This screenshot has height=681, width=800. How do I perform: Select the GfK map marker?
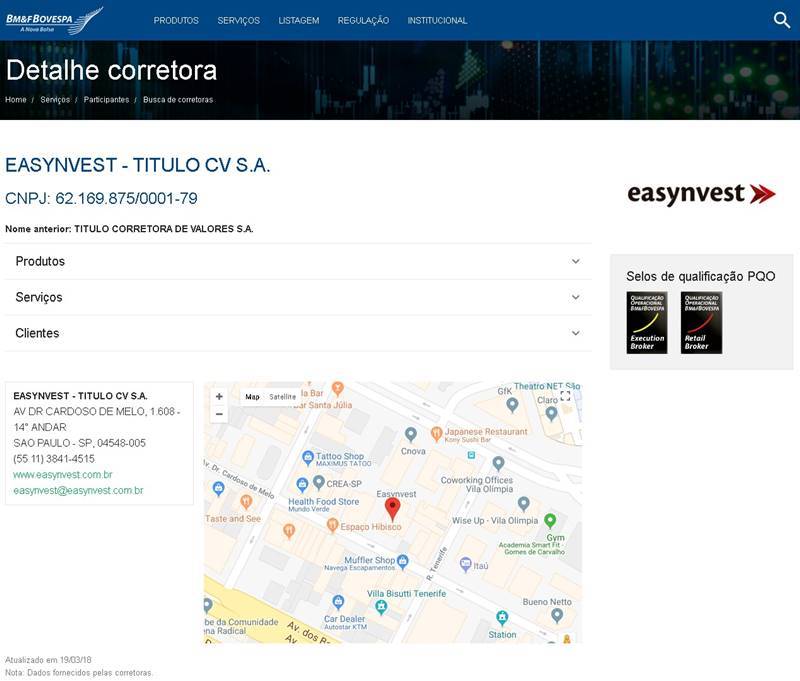click(x=512, y=405)
